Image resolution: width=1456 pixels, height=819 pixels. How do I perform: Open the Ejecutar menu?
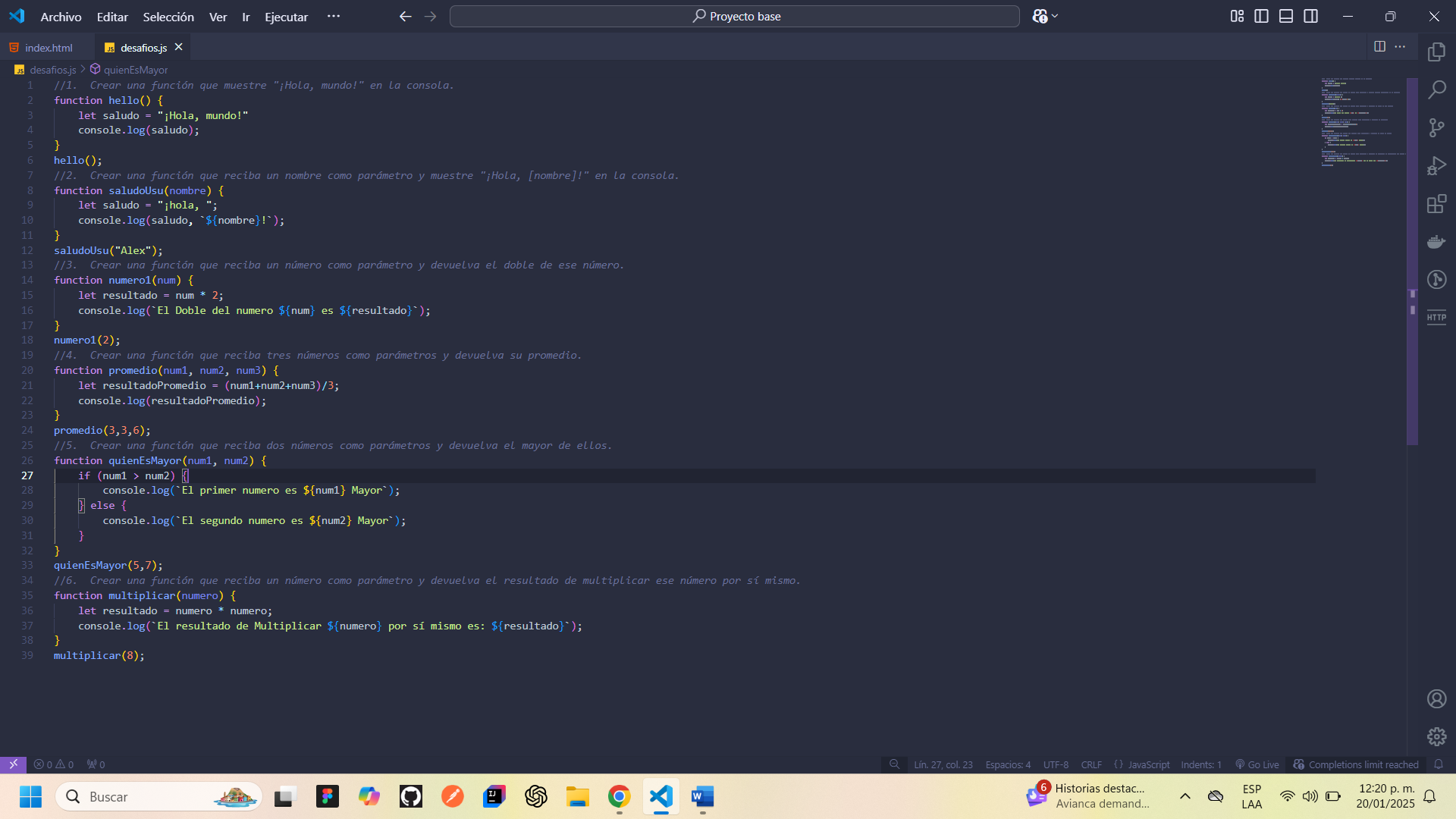pyautogui.click(x=286, y=17)
